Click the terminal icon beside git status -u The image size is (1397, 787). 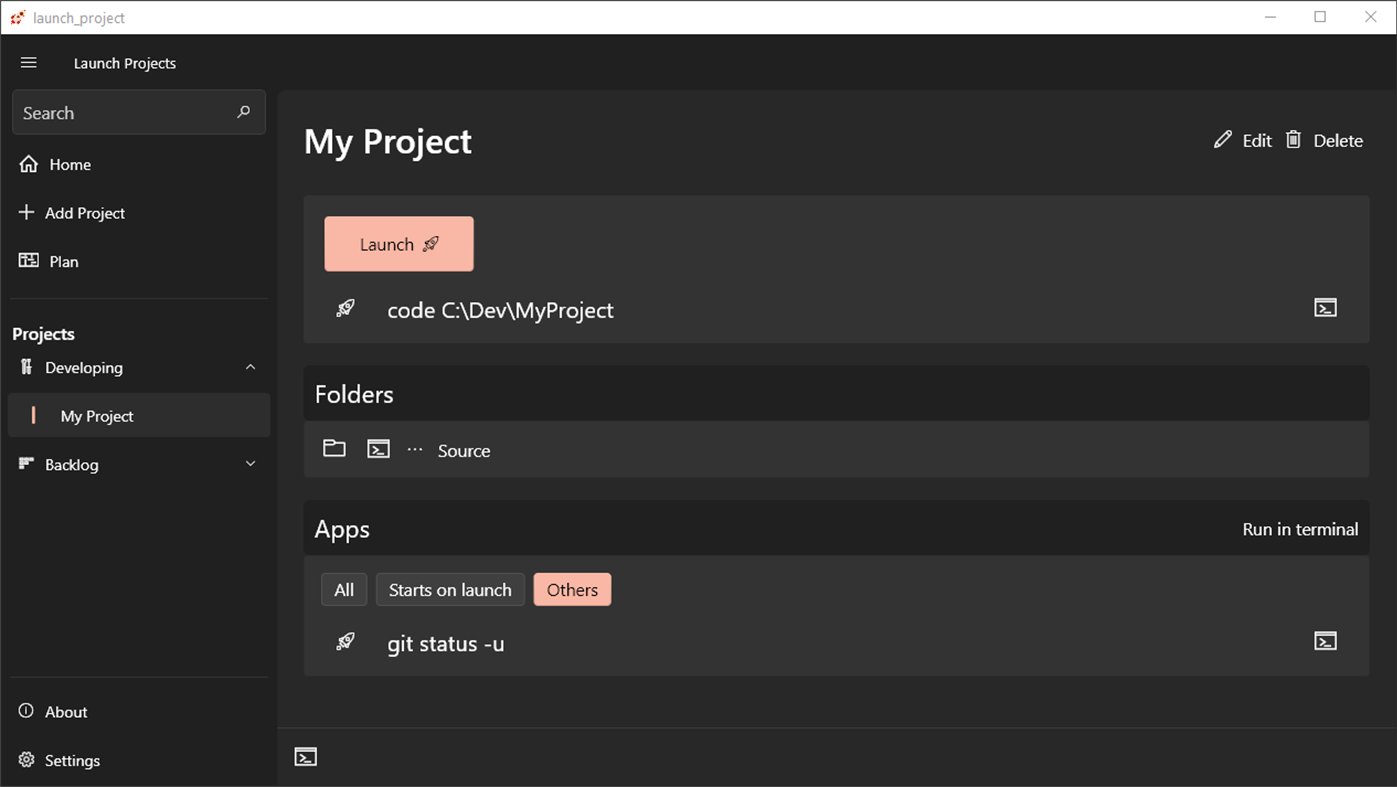1325,641
